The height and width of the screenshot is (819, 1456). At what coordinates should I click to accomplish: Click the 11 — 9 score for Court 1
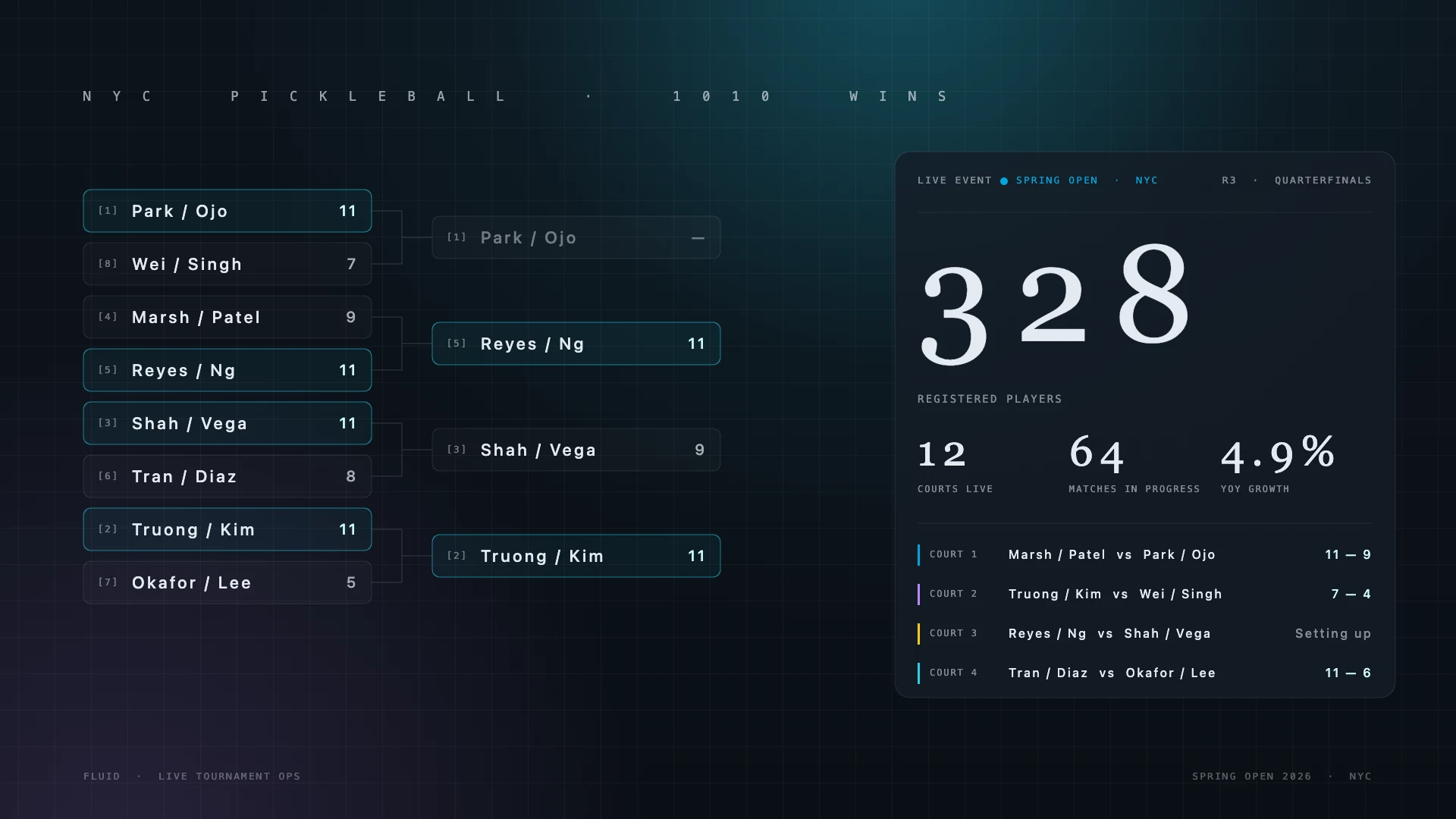[x=1348, y=554]
